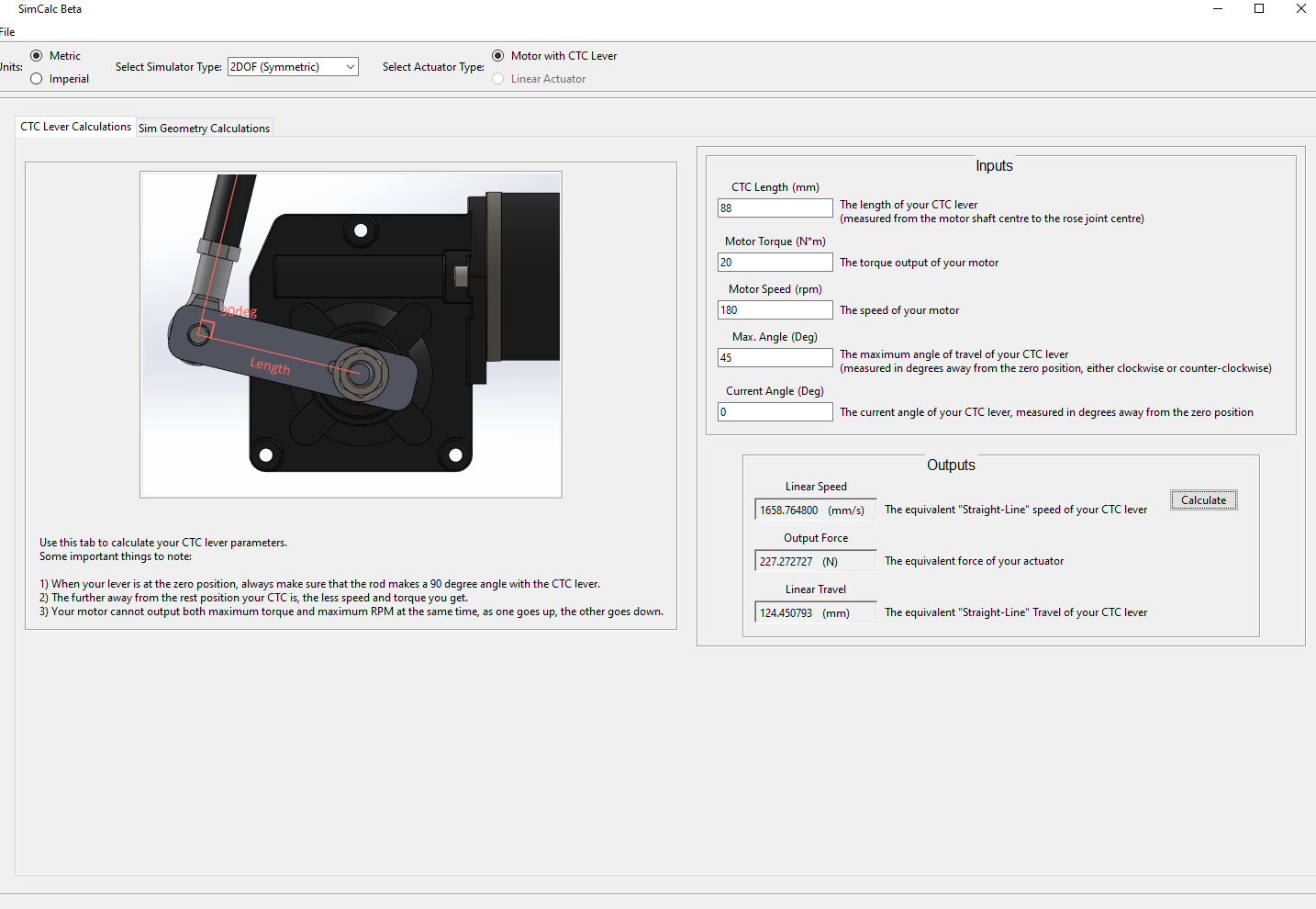Click the Max. Angle input field

775,358
